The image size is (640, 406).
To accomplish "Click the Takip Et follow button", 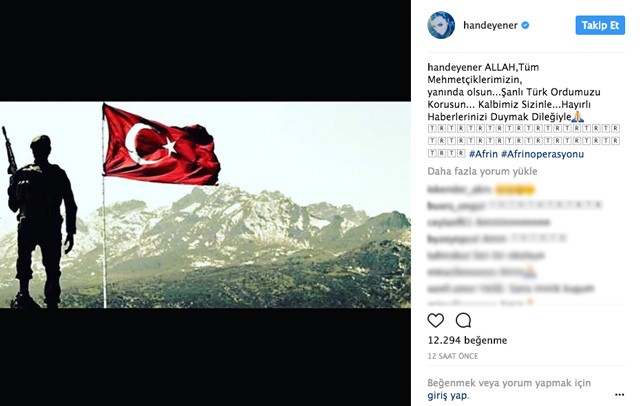I will 600,25.
